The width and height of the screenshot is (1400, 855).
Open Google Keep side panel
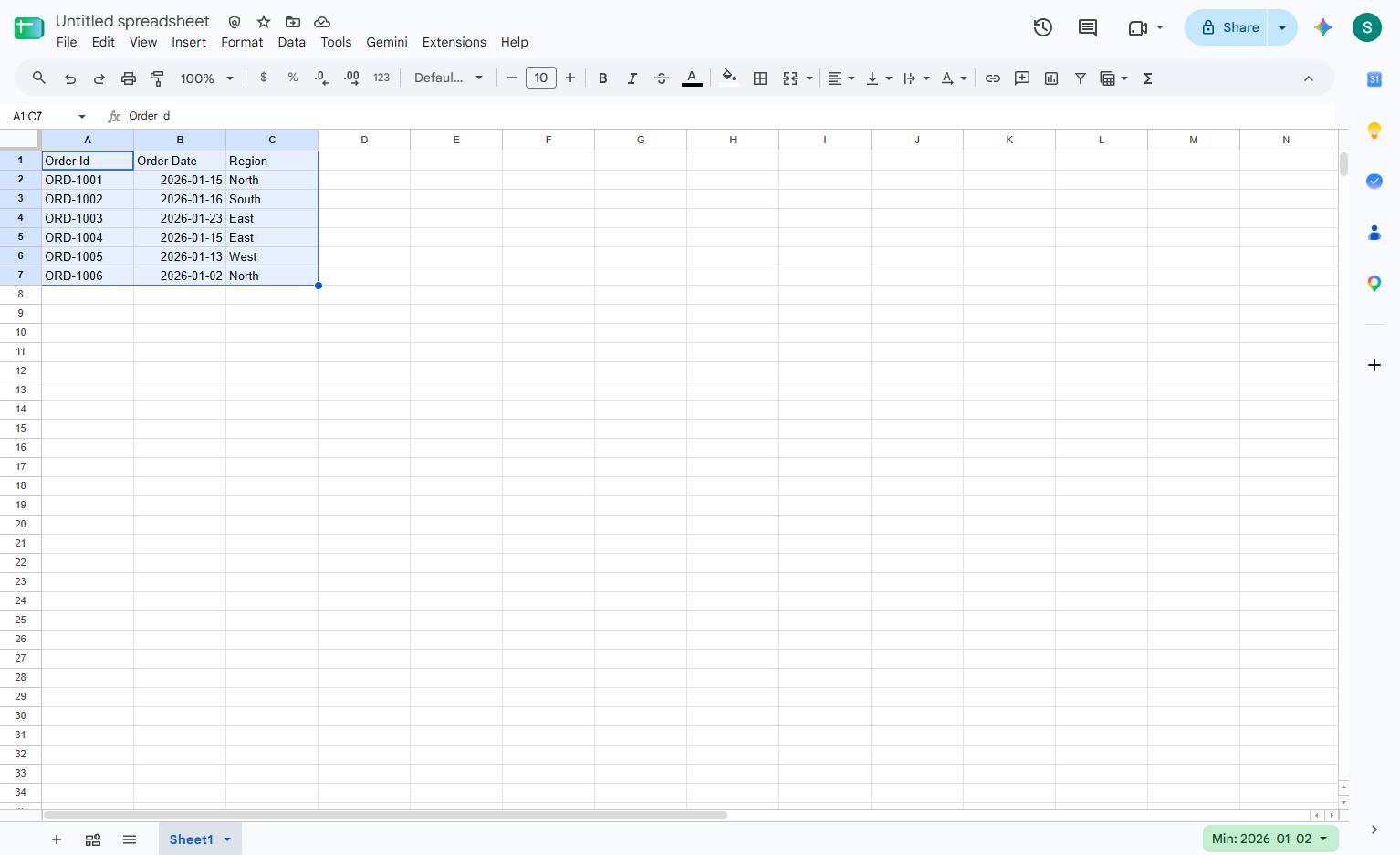point(1374,130)
